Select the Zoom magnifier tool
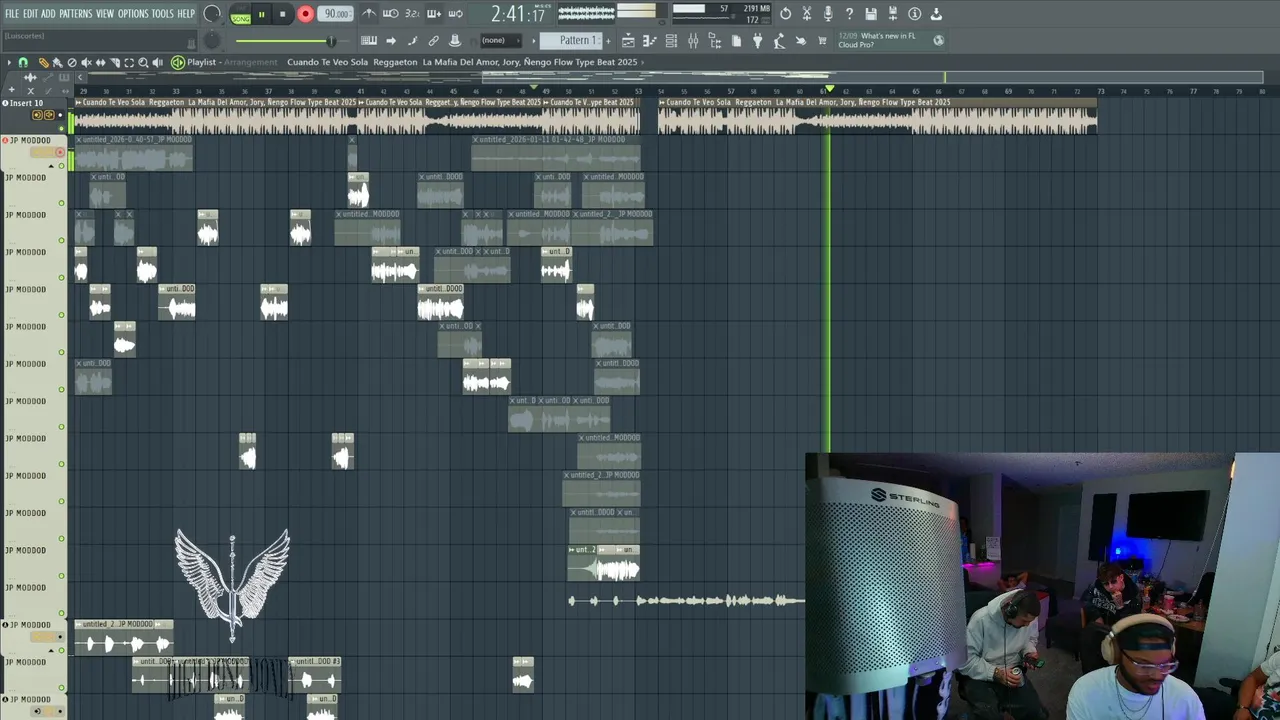 point(143,62)
